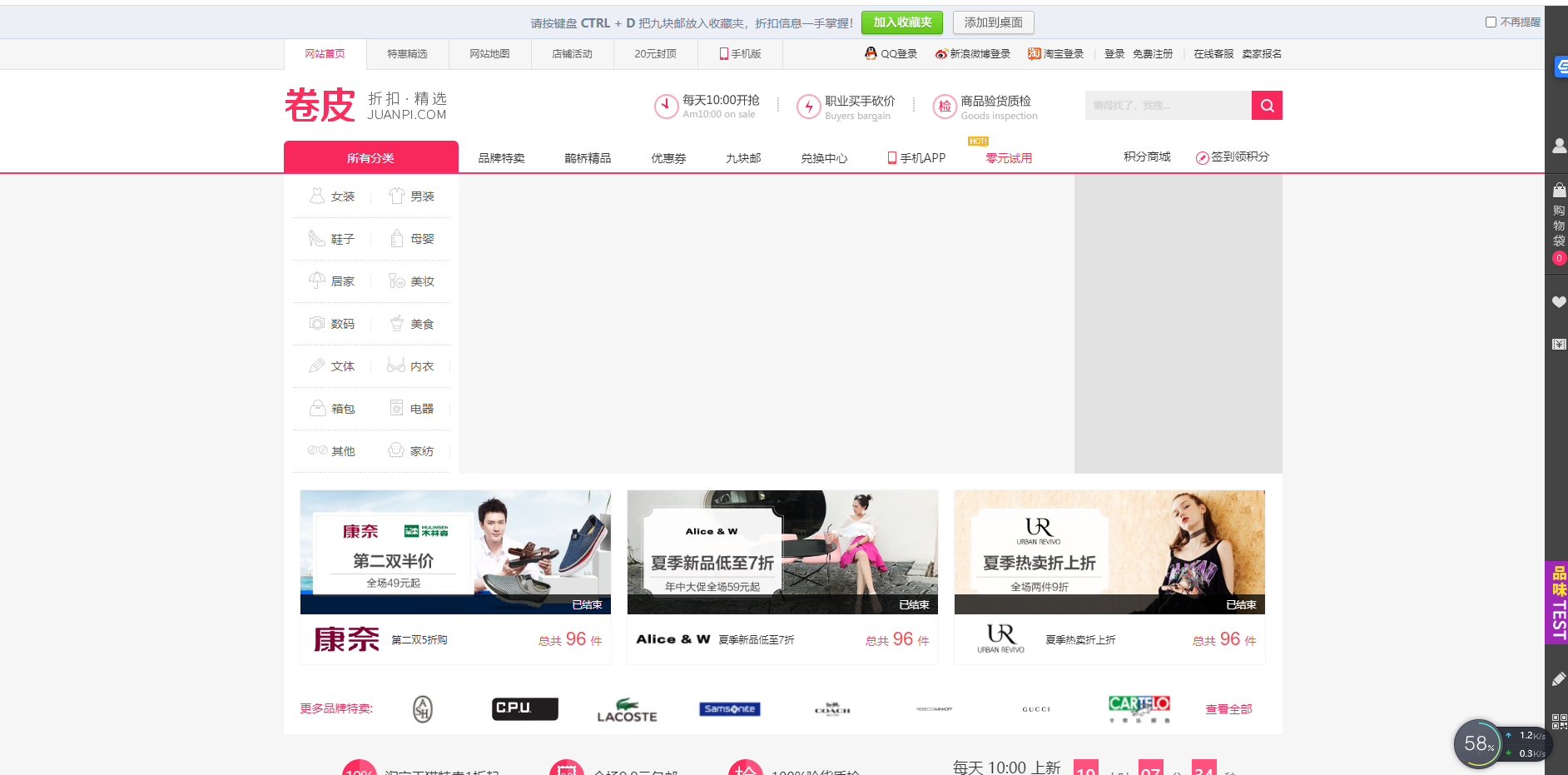The image size is (1568, 775).
Task: Select the 美妆 category
Action: click(x=412, y=281)
